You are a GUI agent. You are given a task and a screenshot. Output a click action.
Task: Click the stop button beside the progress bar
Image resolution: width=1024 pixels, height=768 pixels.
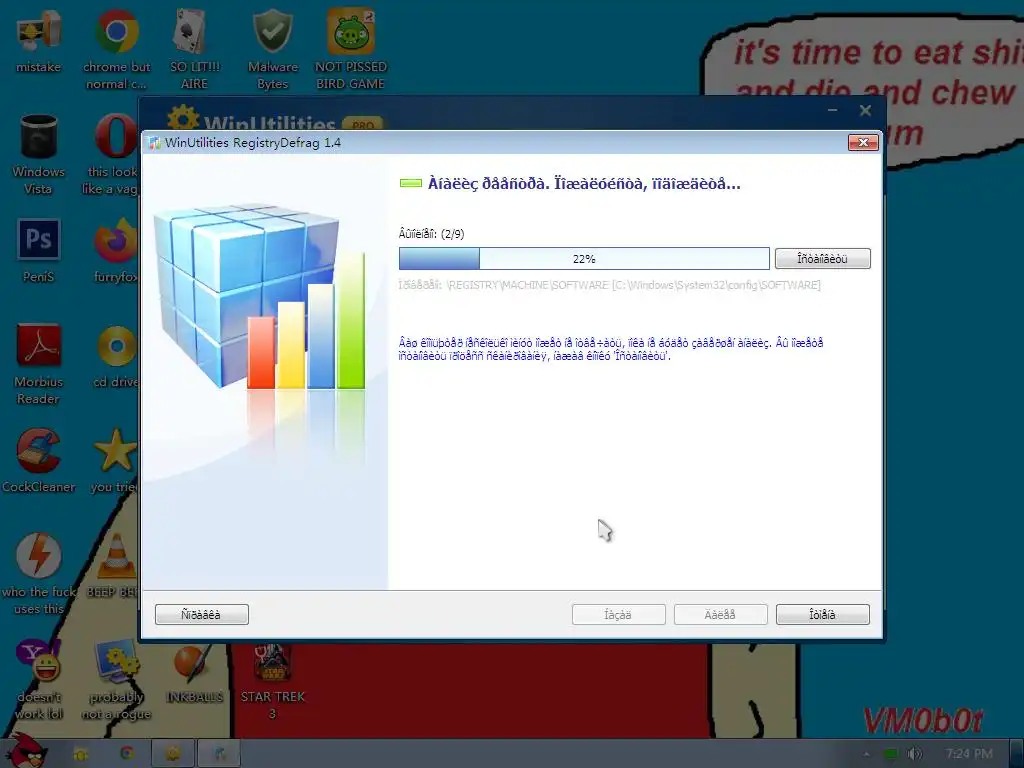[x=822, y=259]
